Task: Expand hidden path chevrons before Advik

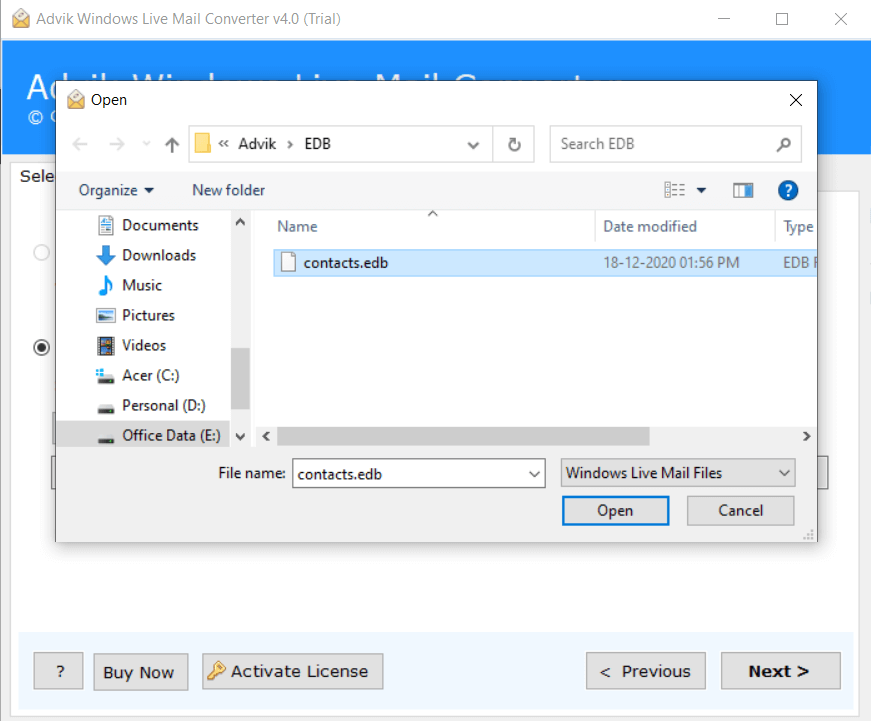Action: (x=223, y=144)
